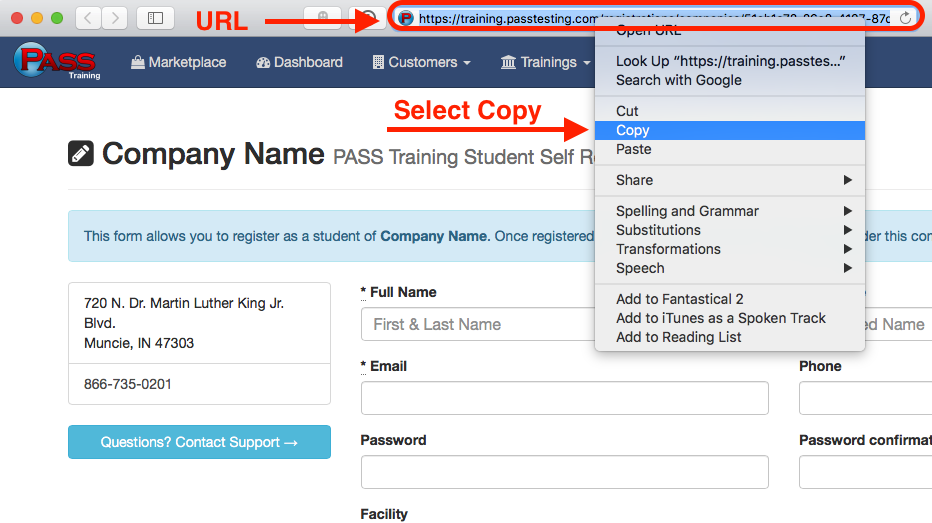This screenshot has height=523, width=932.
Task: Open the Dashboard nav link
Action: click(x=300, y=62)
